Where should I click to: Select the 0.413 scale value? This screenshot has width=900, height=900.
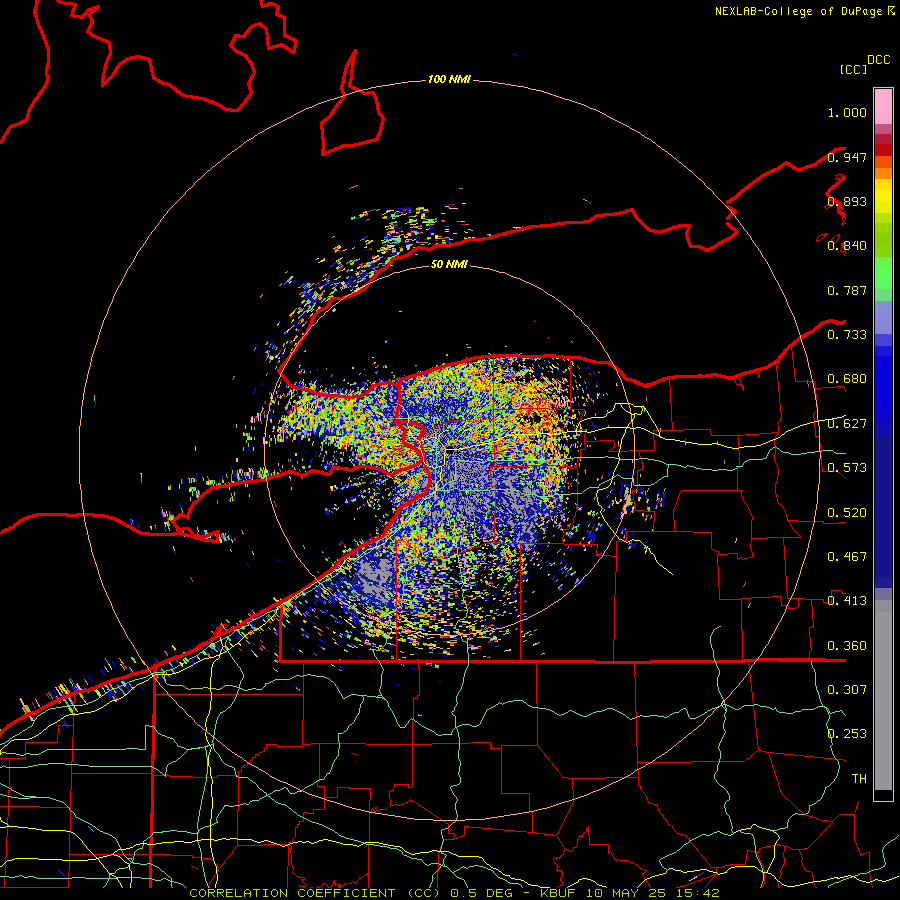click(x=847, y=601)
